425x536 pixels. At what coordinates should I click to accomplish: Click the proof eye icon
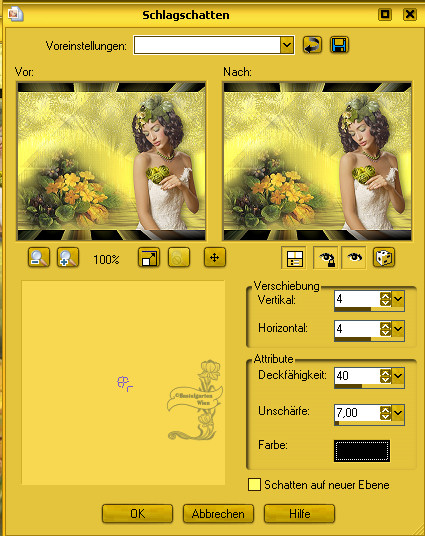(x=354, y=257)
